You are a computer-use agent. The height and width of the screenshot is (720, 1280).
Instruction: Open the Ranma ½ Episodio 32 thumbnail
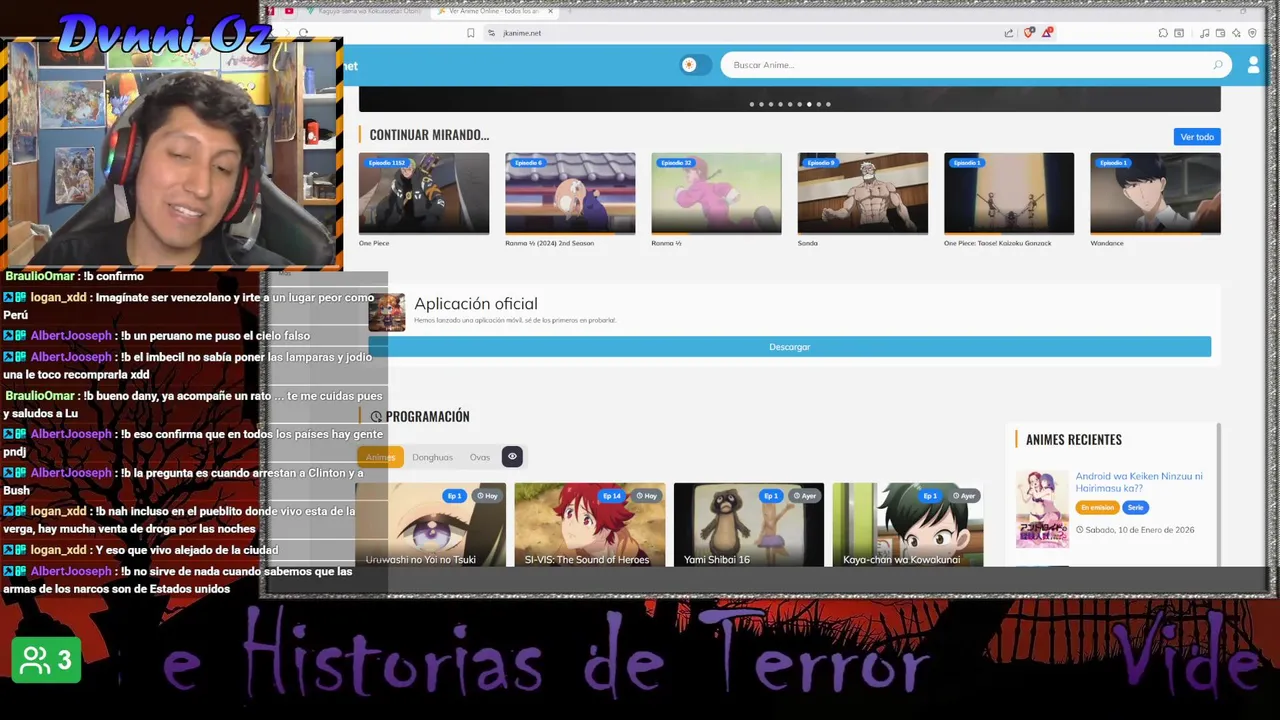[x=716, y=193]
